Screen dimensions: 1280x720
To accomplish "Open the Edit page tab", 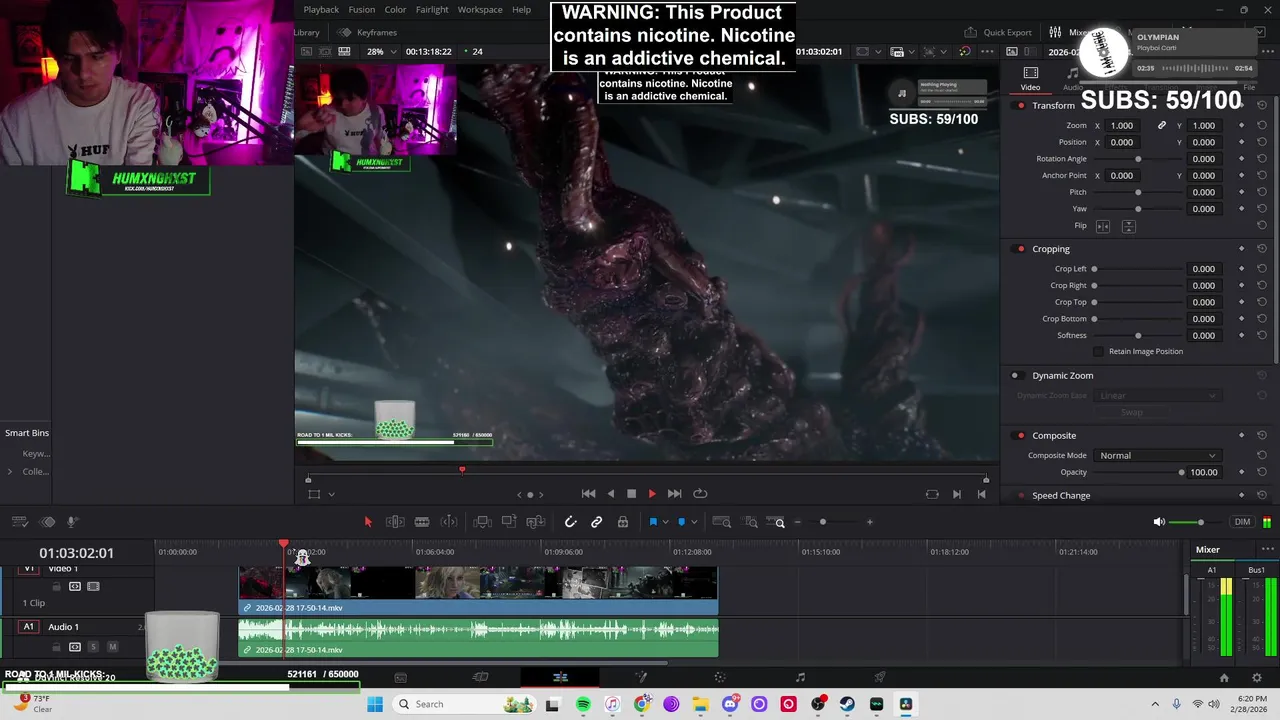I will pos(560,678).
